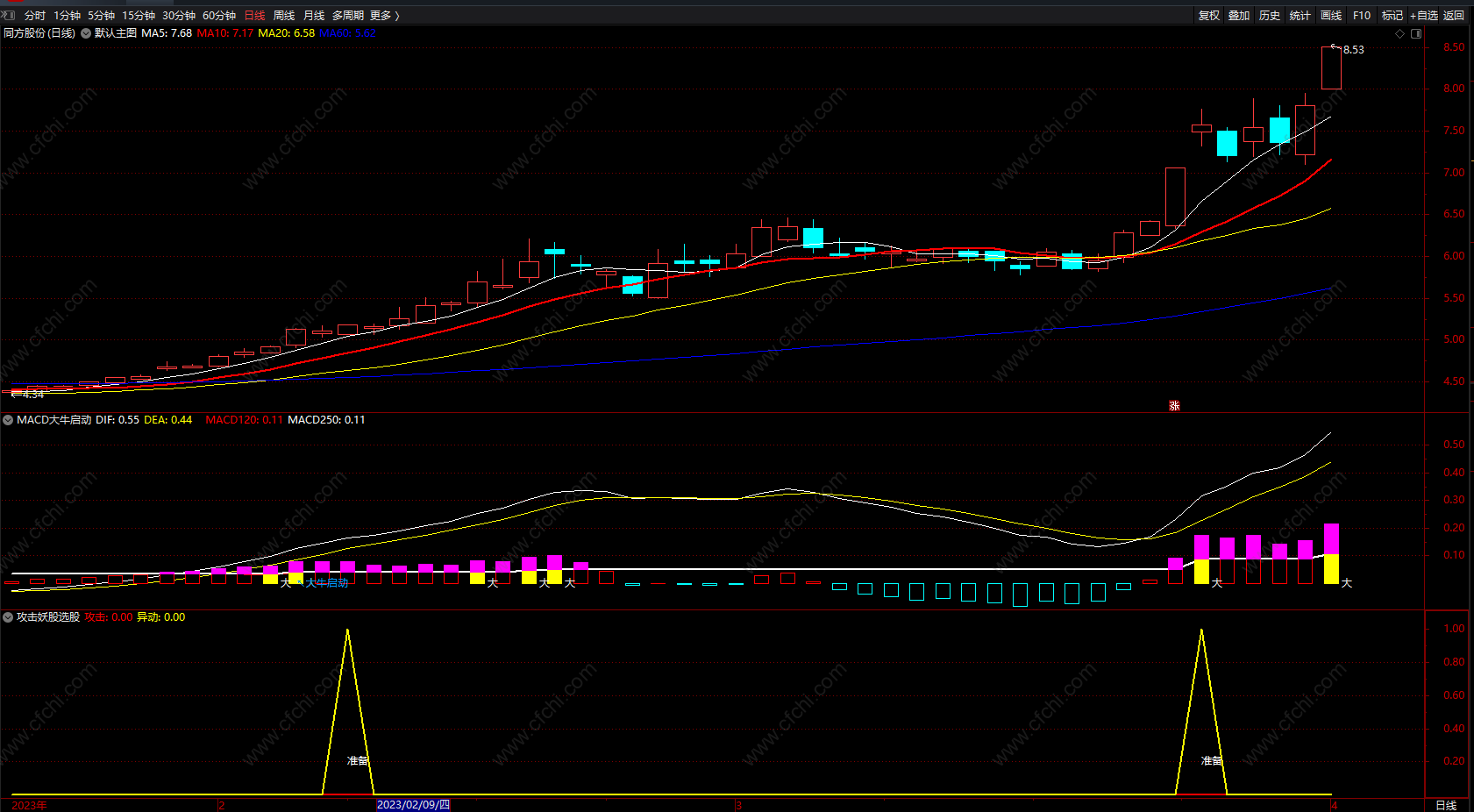Click the 异动: 0.00 value

point(161,617)
